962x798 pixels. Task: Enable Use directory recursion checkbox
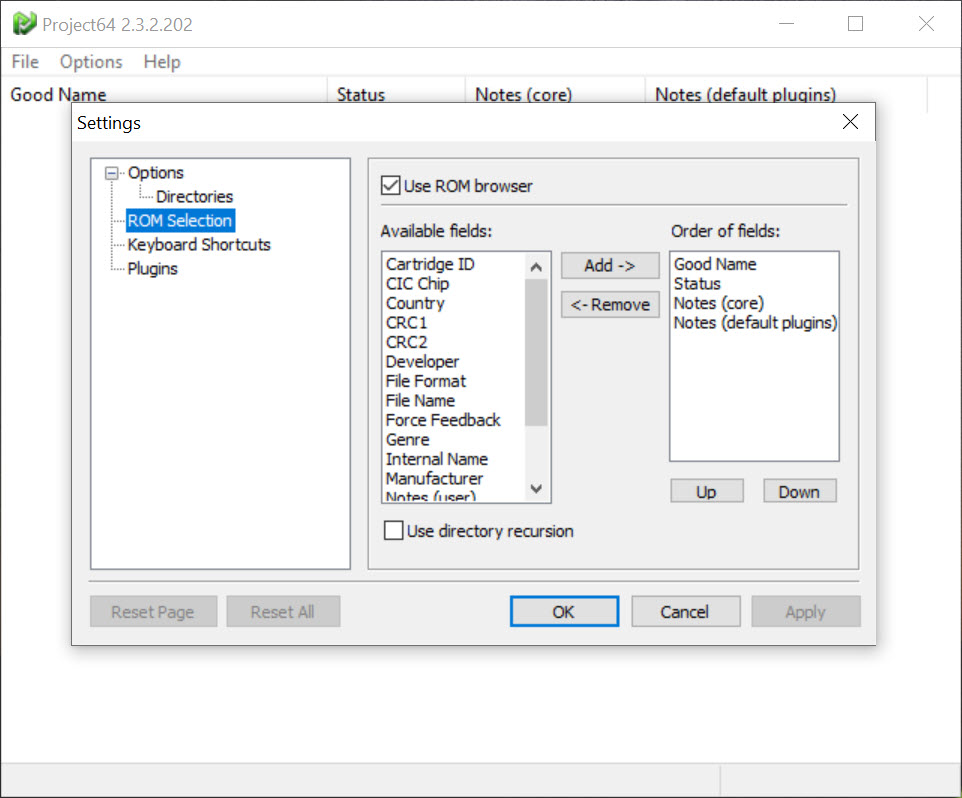393,531
